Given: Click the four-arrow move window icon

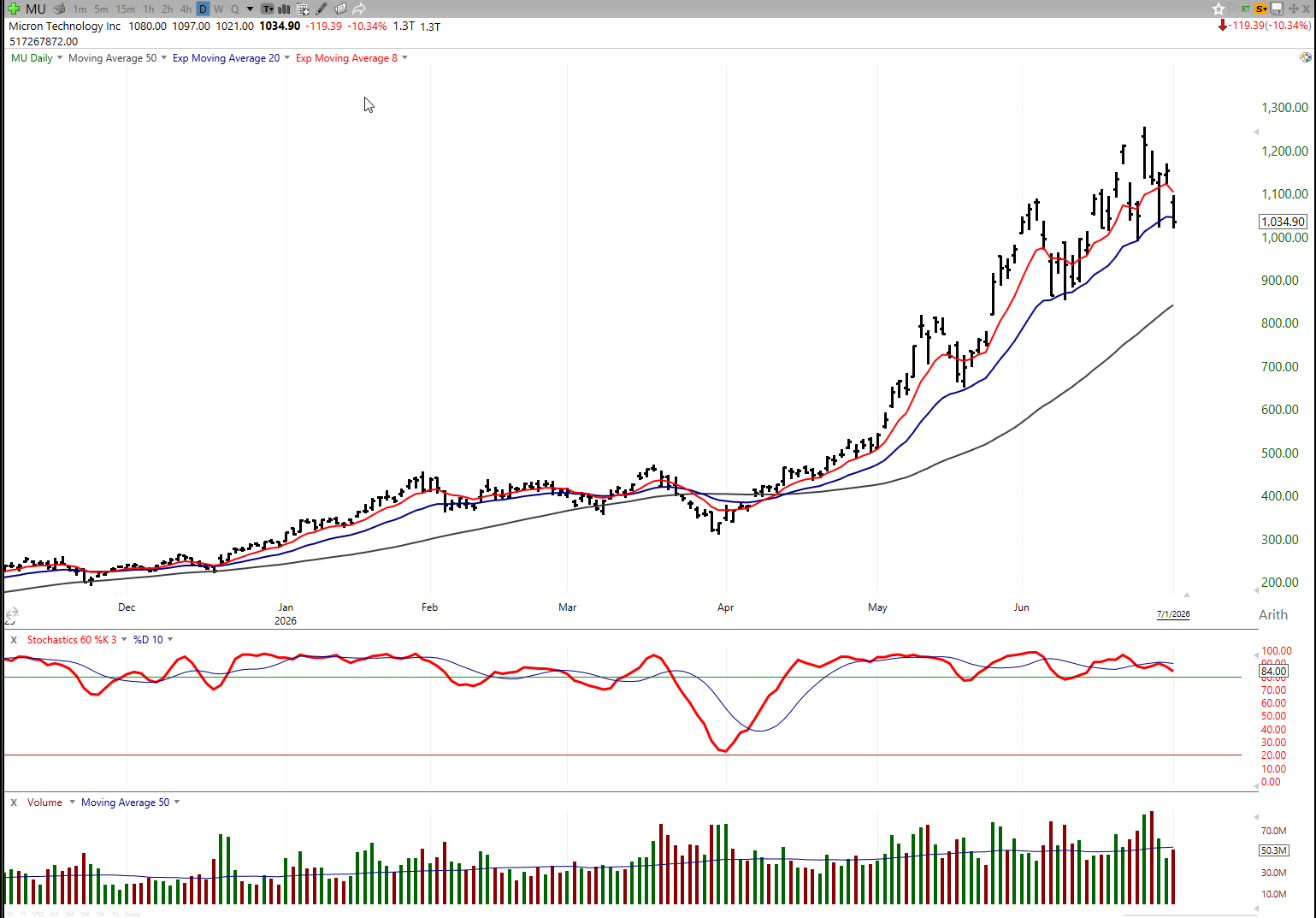Looking at the screenshot, I should (x=1293, y=9).
